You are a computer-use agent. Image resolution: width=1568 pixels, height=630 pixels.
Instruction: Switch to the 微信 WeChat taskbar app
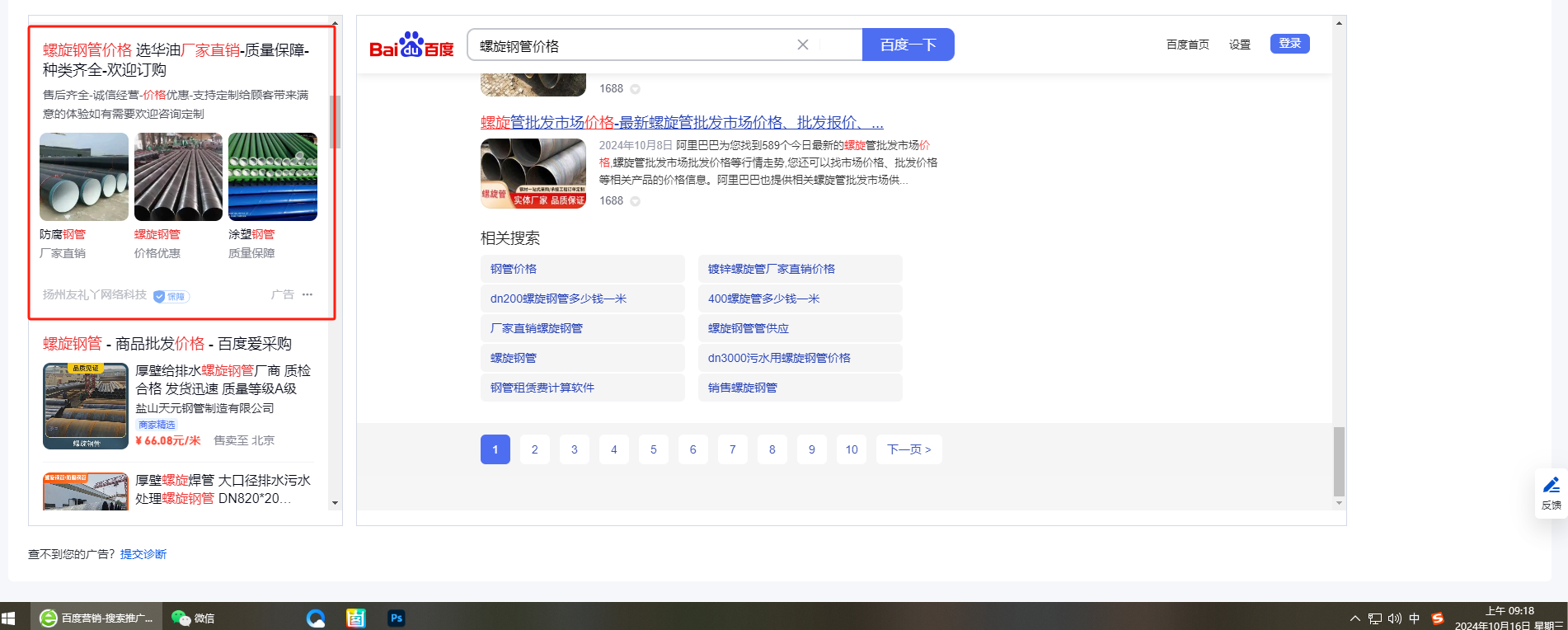click(193, 618)
